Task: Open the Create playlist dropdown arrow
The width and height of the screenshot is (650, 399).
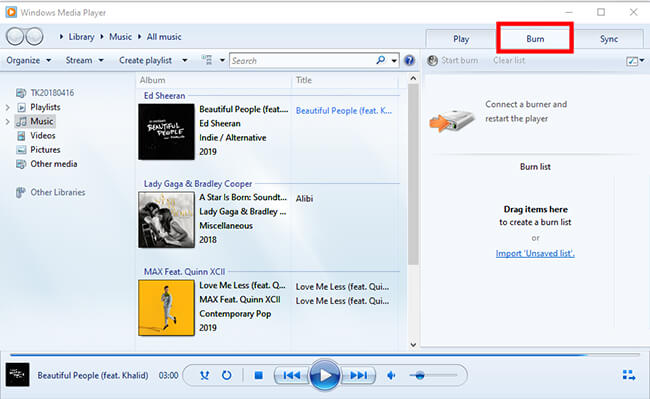Action: pos(185,60)
